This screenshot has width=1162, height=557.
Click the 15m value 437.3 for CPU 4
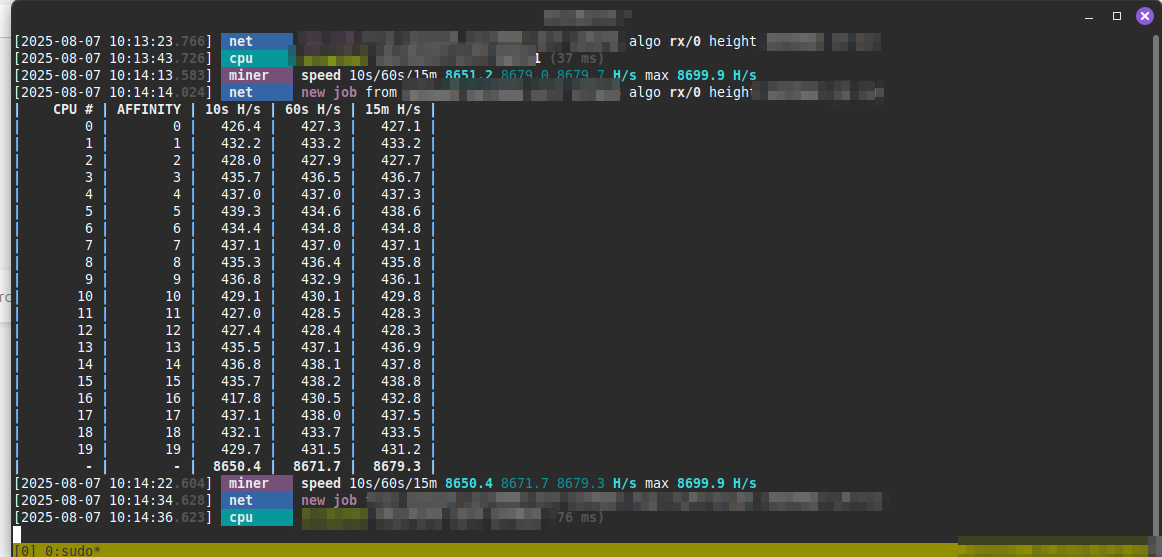pos(401,195)
